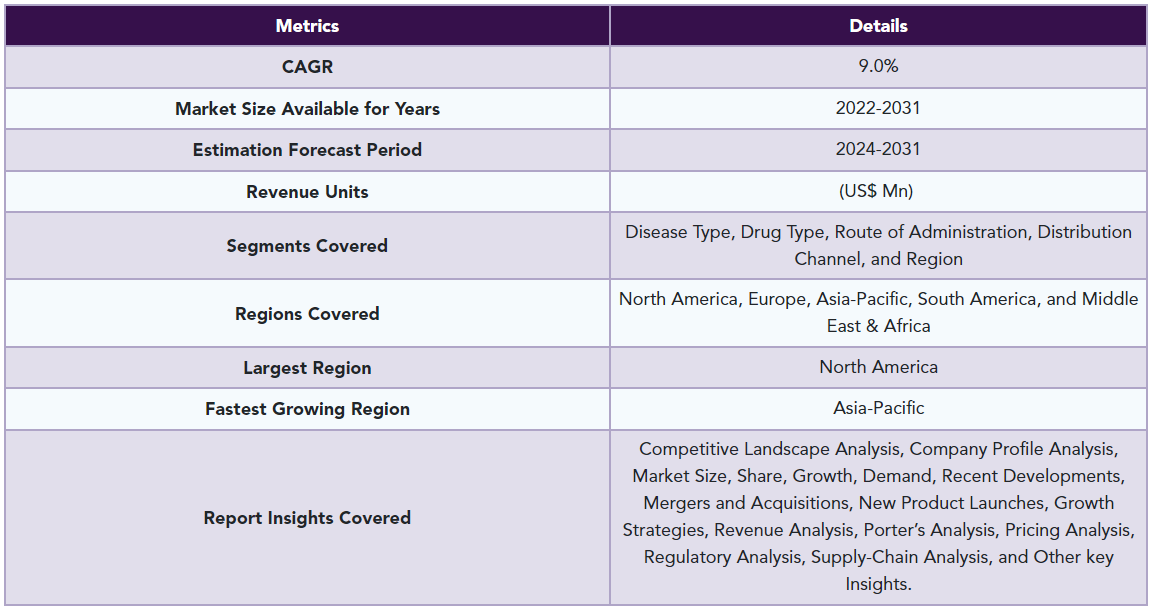The image size is (1155, 610).
Task: Click the North America largest region value
Action: [x=878, y=367]
